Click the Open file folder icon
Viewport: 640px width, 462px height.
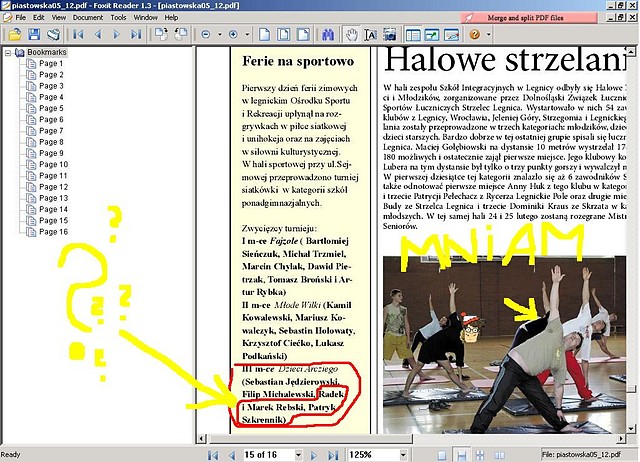point(15,35)
